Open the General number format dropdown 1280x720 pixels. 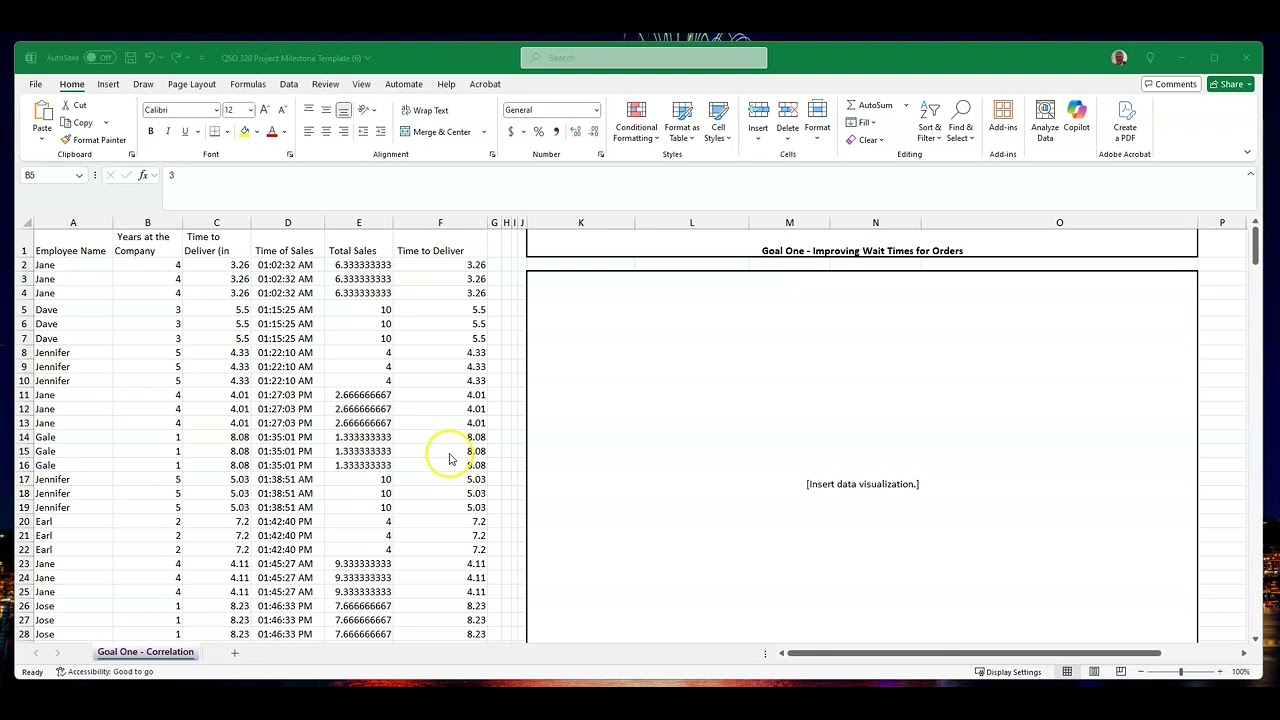[596, 110]
